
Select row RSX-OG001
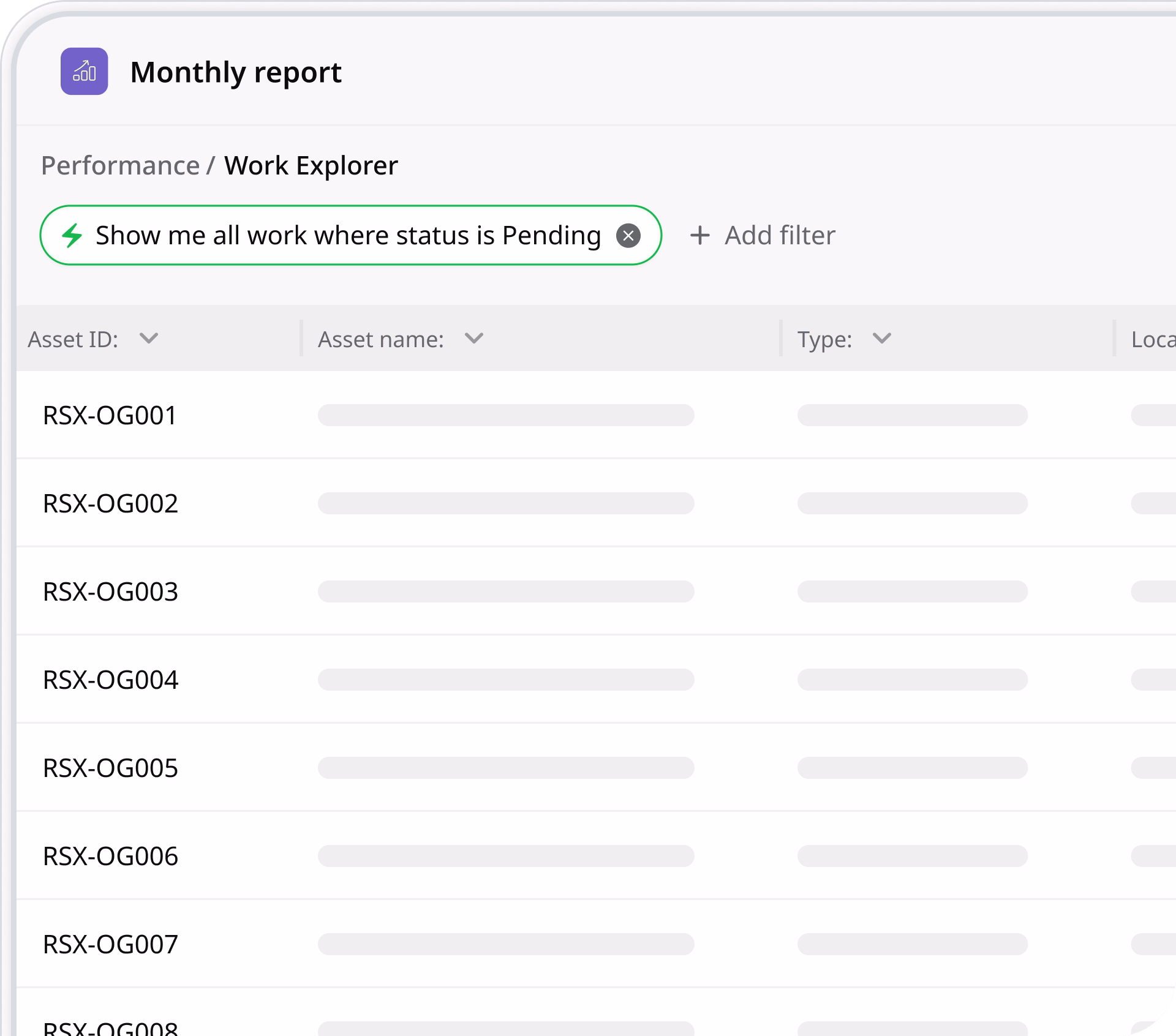click(x=110, y=415)
